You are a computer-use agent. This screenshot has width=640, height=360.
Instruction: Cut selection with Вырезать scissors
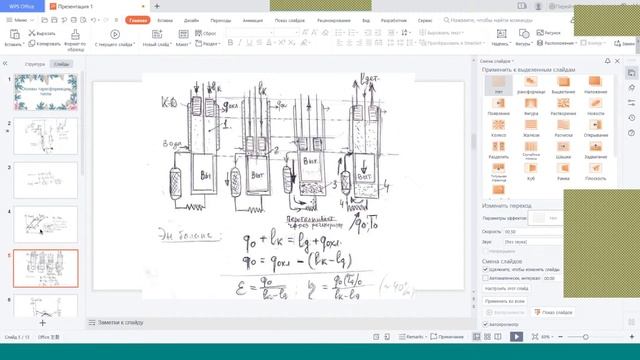click(x=42, y=33)
